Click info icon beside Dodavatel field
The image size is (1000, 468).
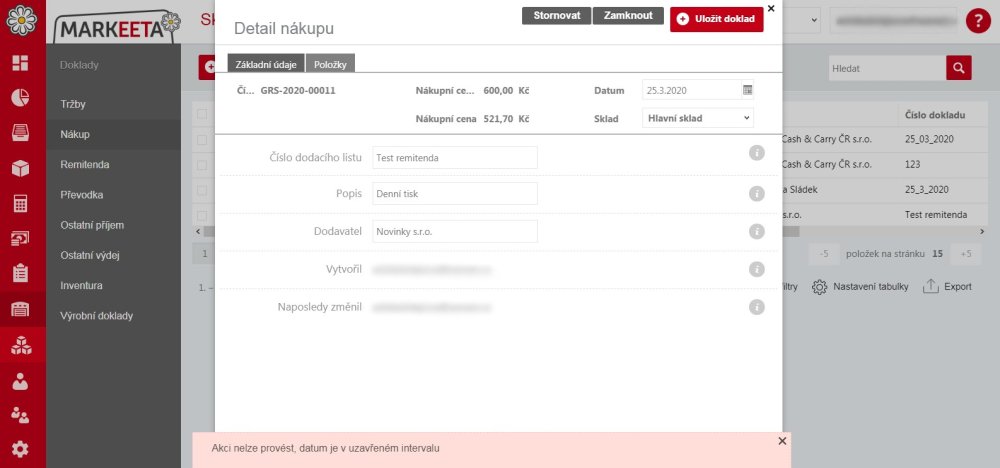click(x=756, y=231)
